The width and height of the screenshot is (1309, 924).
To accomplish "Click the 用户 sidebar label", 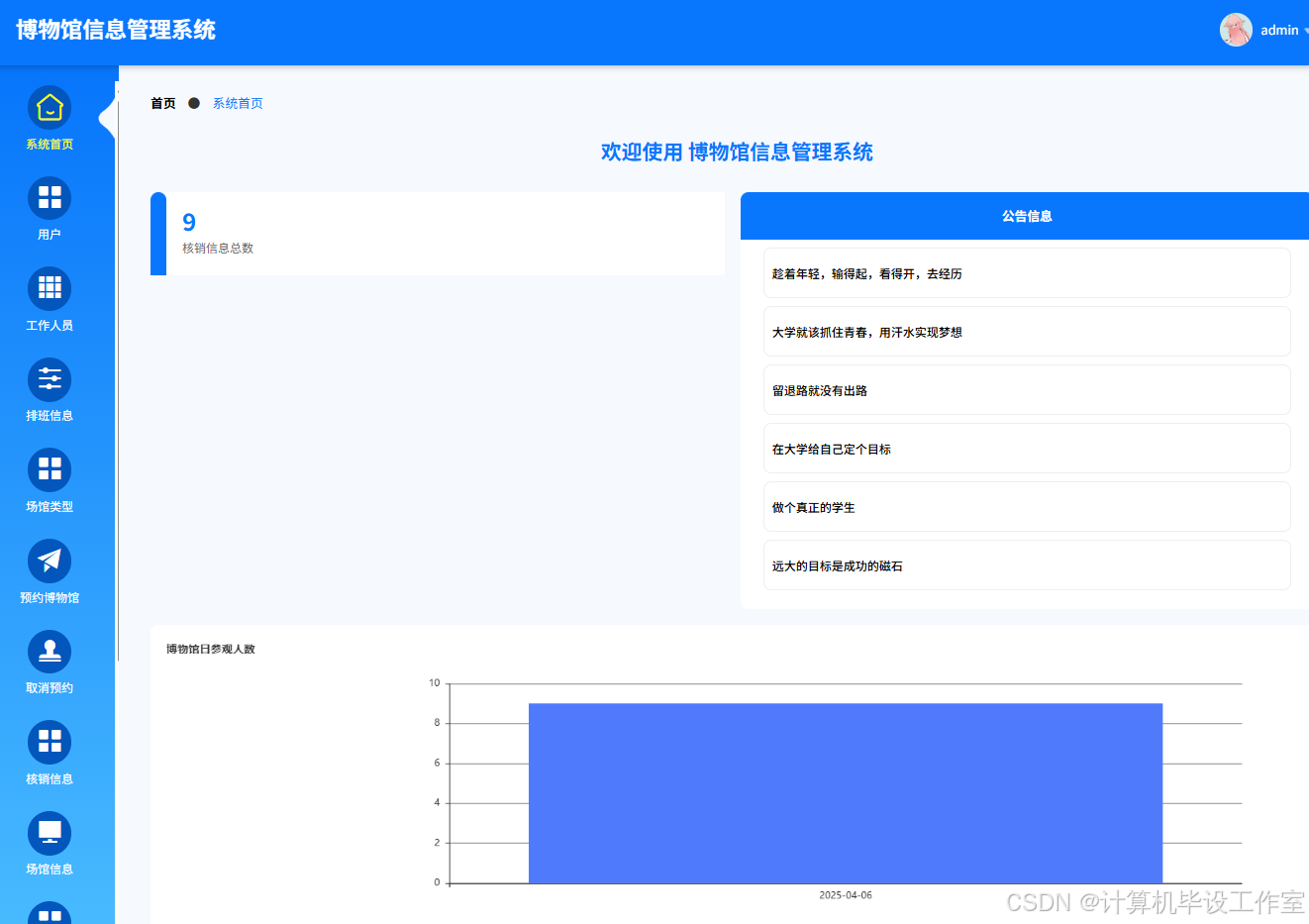I will 50,235.
